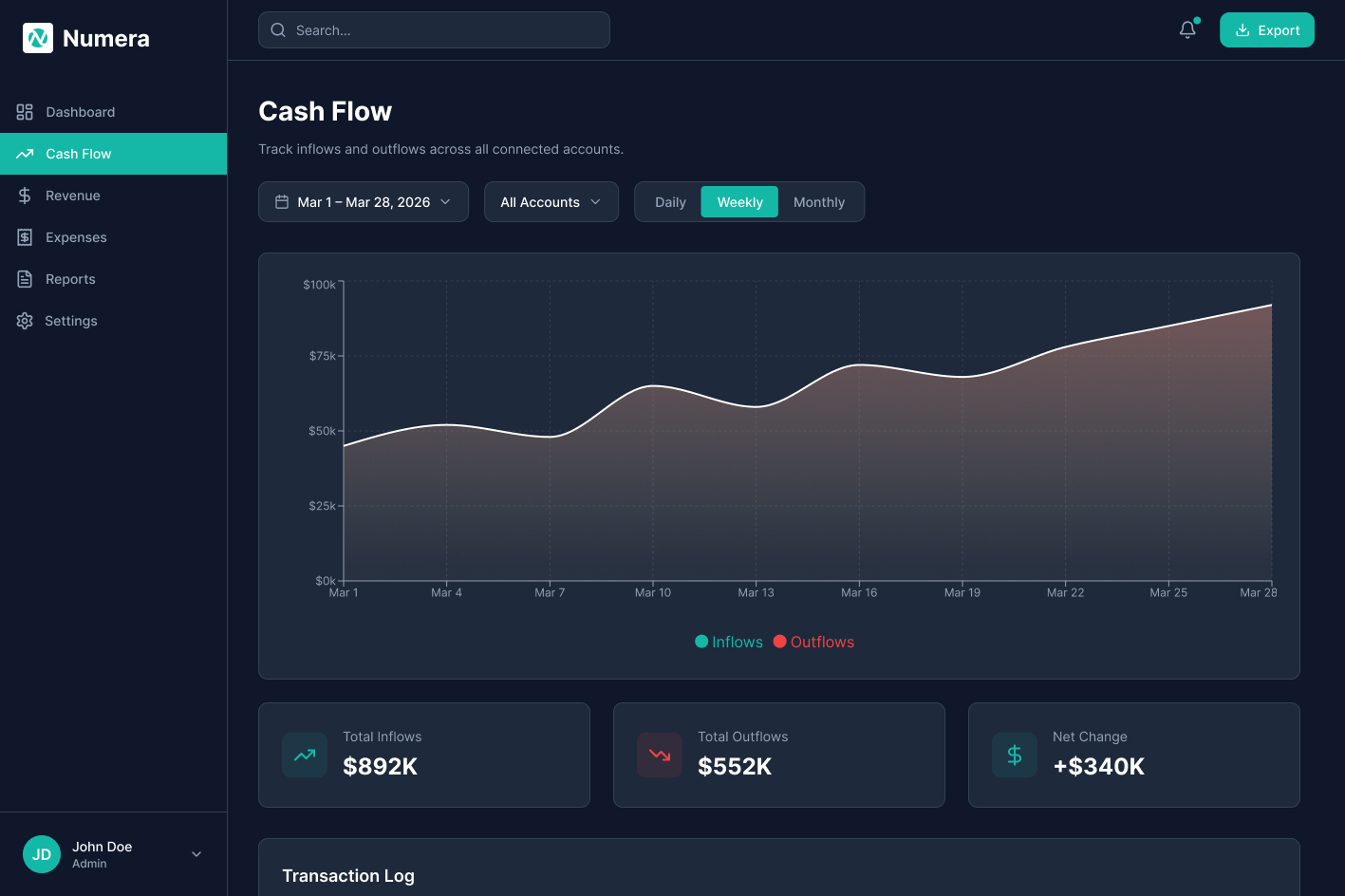Click the red Outflows legend dot
The width and height of the screenshot is (1345, 896).
[779, 642]
